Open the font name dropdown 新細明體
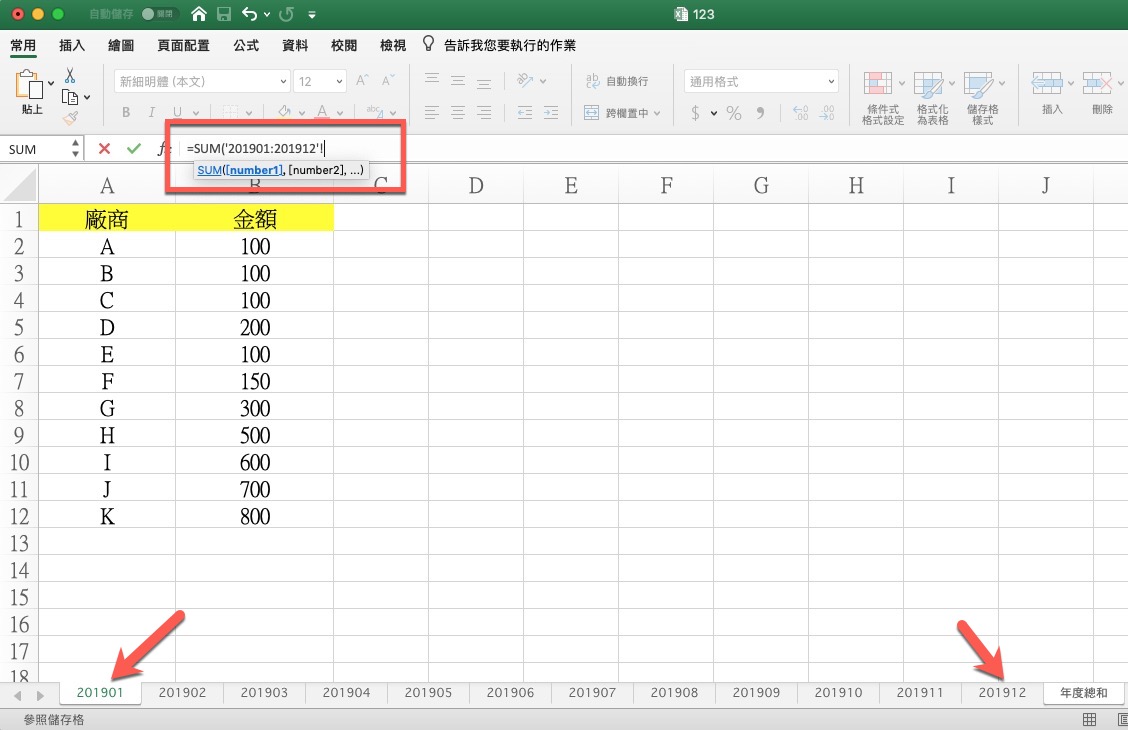Image resolution: width=1128 pixels, height=730 pixels. [202, 81]
